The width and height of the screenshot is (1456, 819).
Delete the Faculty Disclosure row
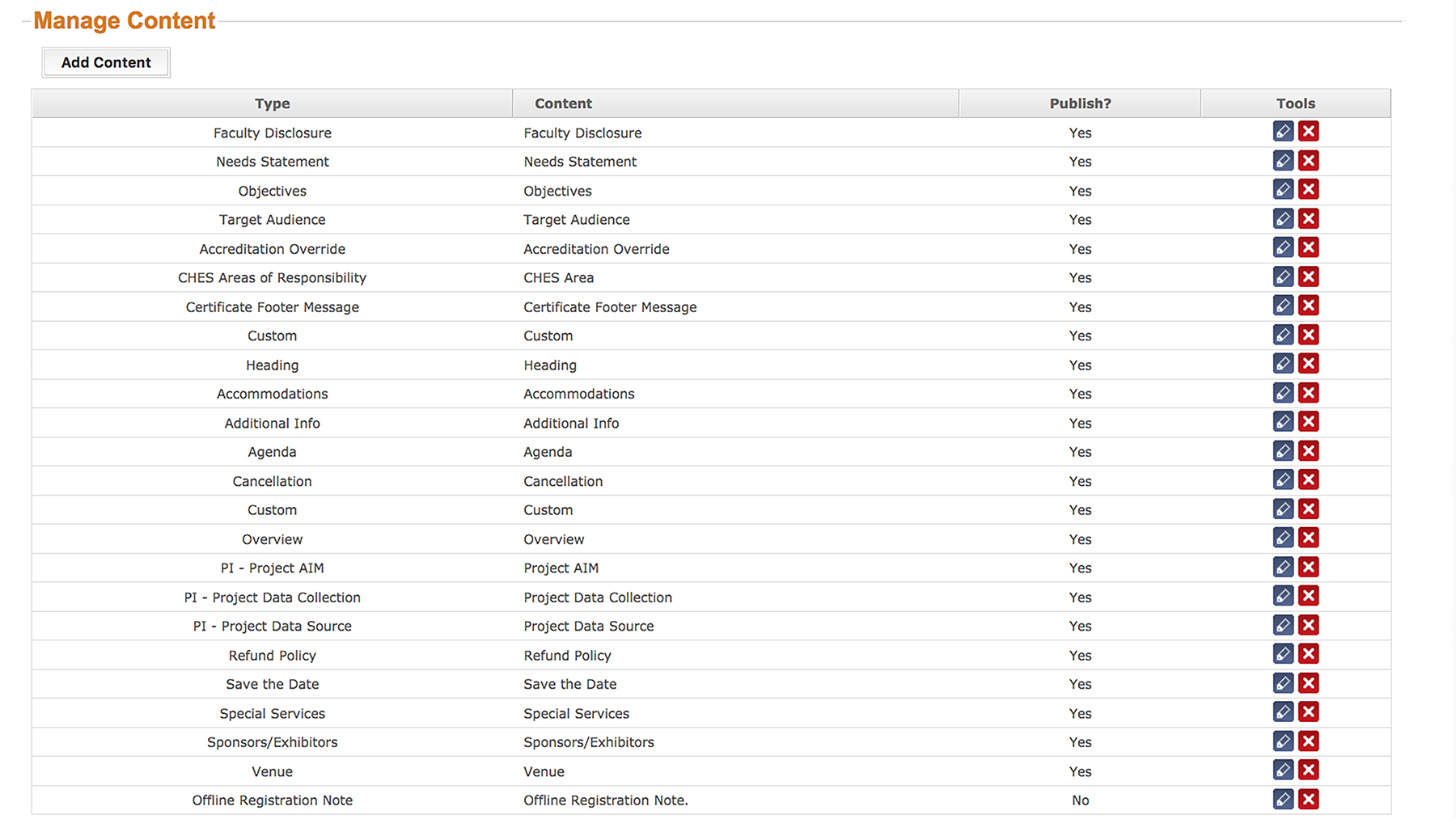[1308, 132]
